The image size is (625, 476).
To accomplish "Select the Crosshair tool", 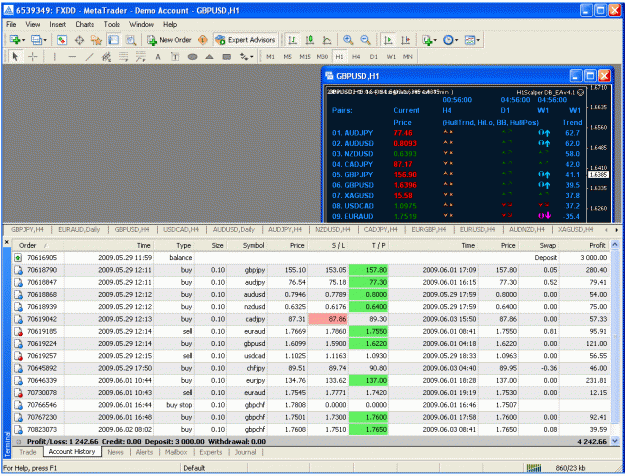I will (x=33, y=57).
